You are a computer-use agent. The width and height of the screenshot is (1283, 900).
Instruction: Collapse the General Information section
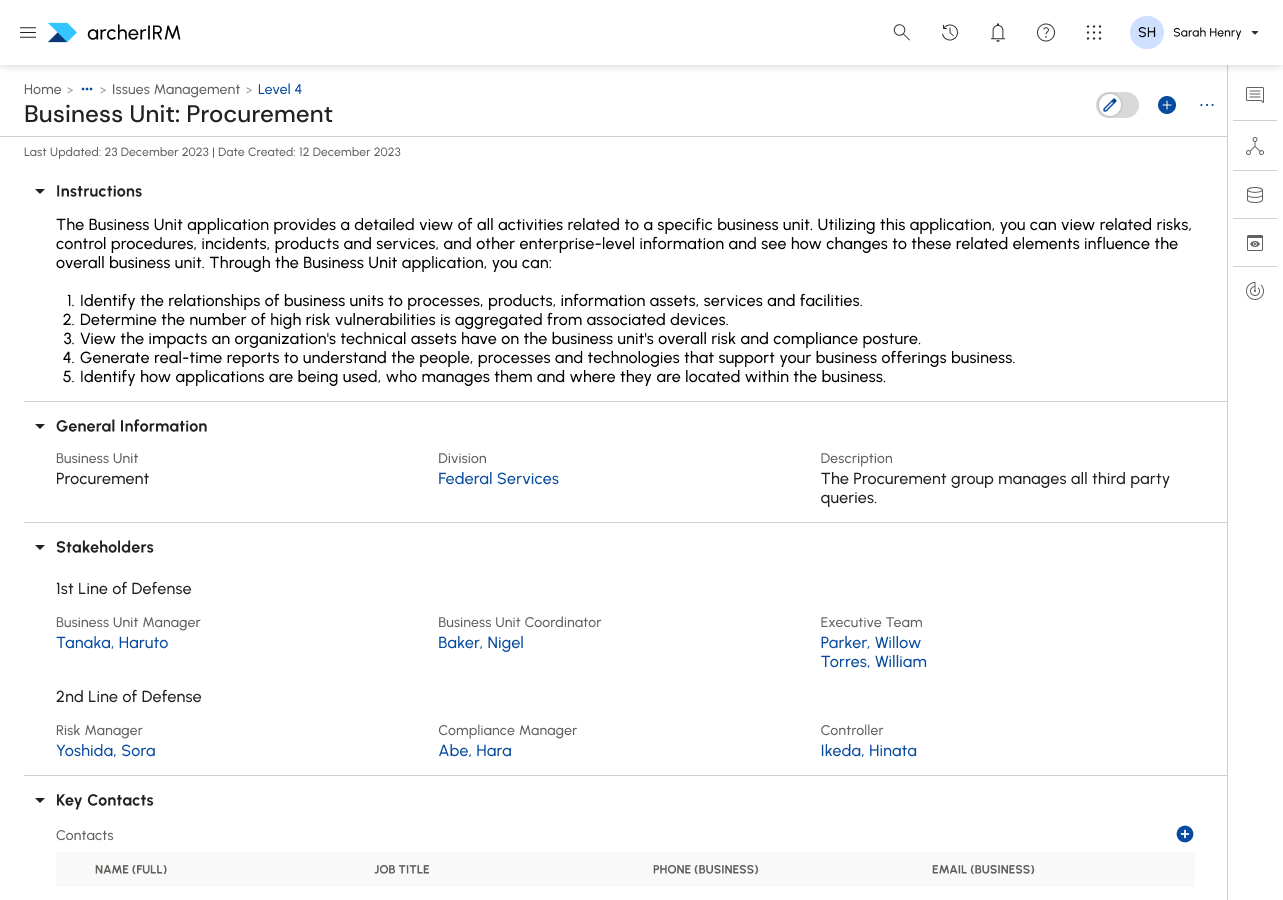(x=40, y=426)
